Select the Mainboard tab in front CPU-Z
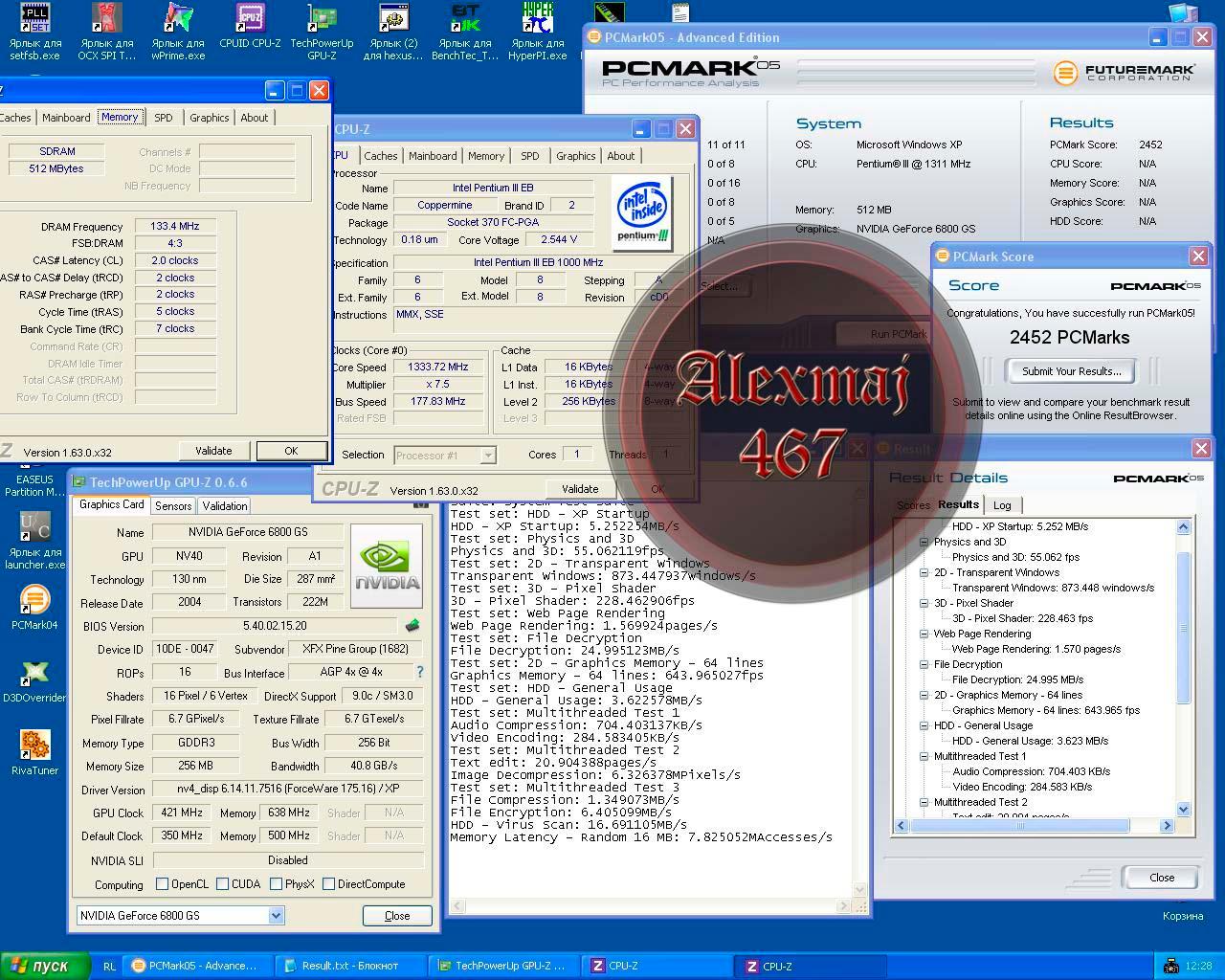This screenshot has height=980, width=1225. [433, 156]
